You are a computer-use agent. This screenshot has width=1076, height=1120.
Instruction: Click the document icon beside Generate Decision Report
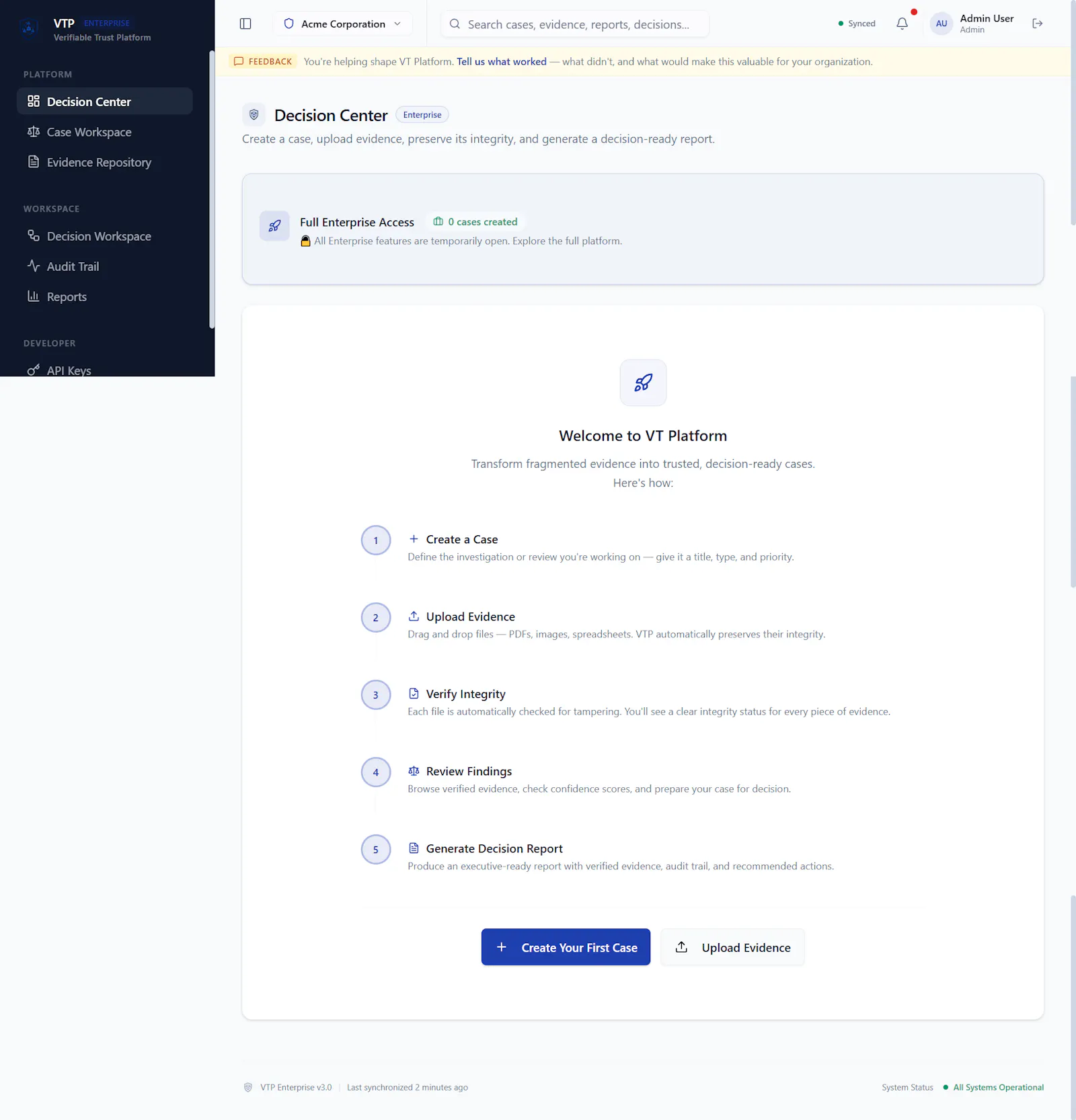coord(414,848)
